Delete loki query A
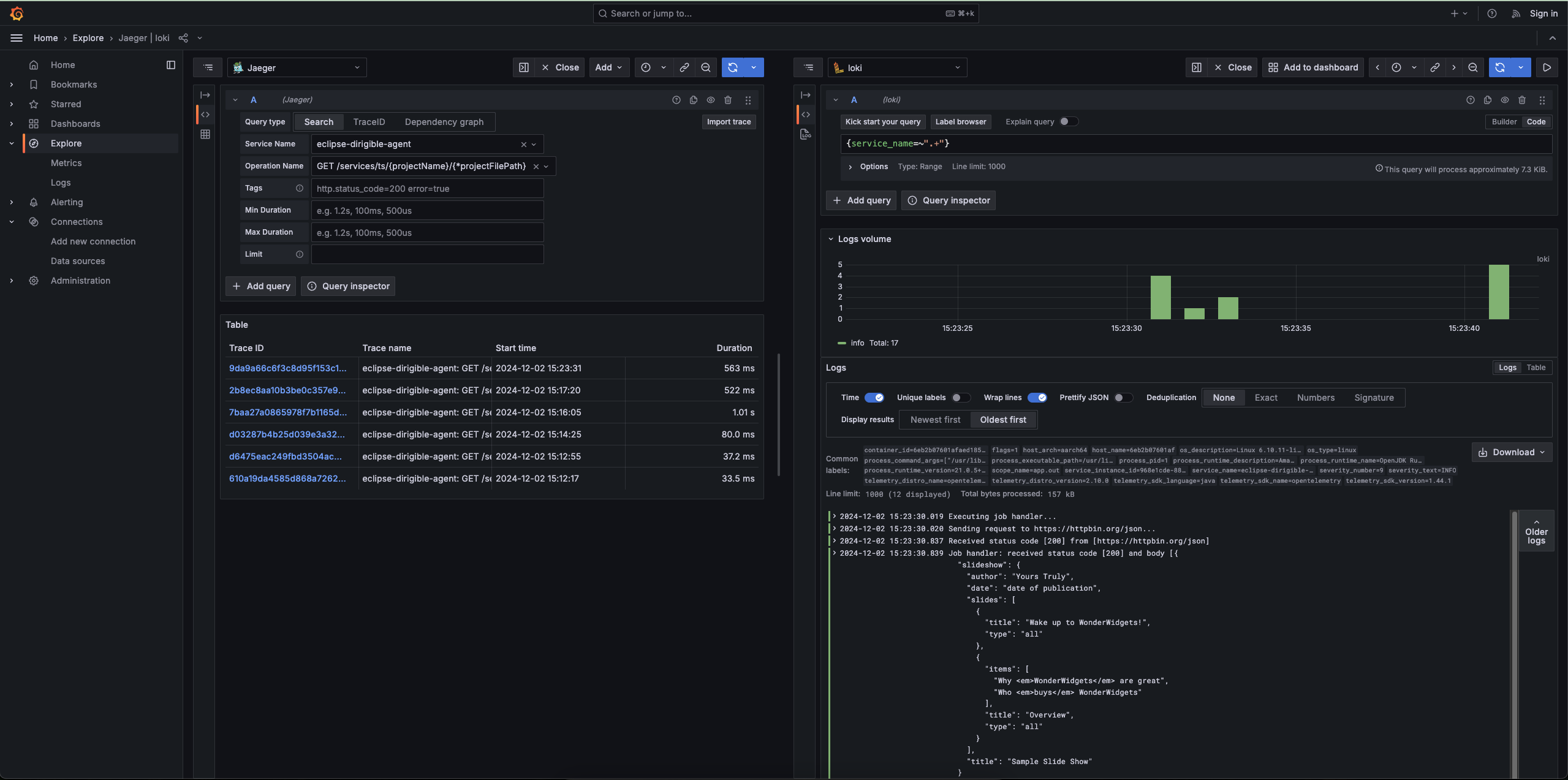 (1522, 100)
